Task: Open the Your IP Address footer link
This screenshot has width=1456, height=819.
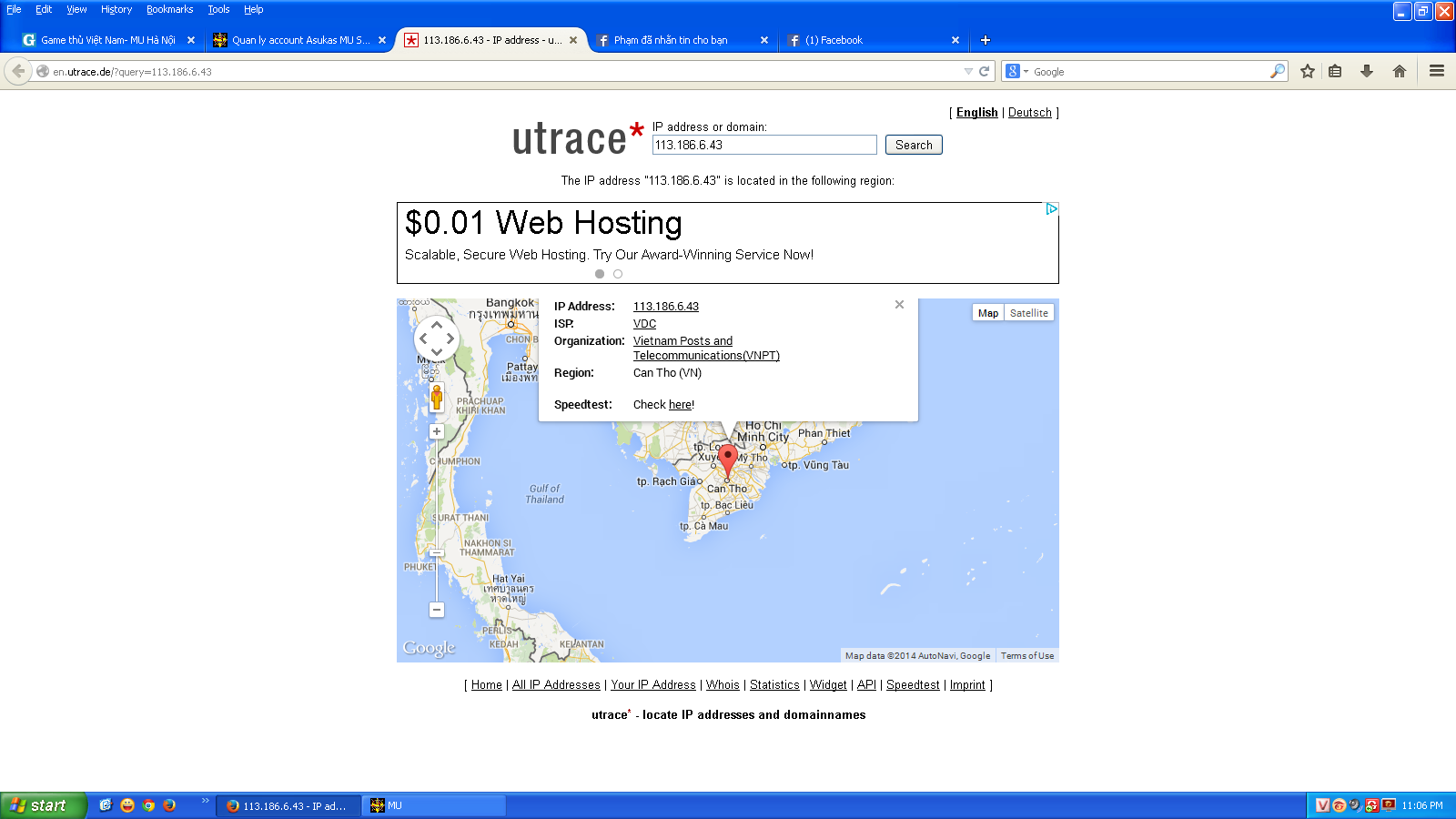Action: coord(653,685)
